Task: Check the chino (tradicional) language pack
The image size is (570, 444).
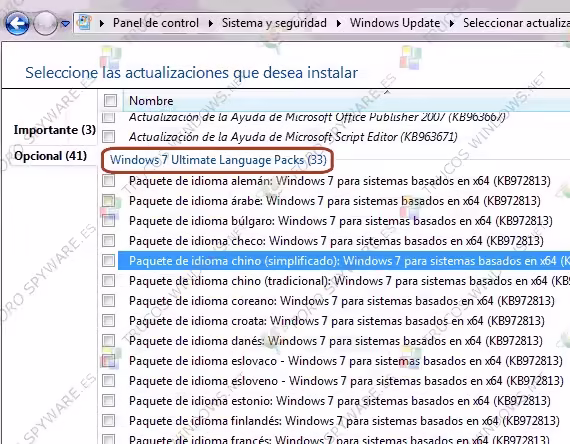Action: coord(108,281)
